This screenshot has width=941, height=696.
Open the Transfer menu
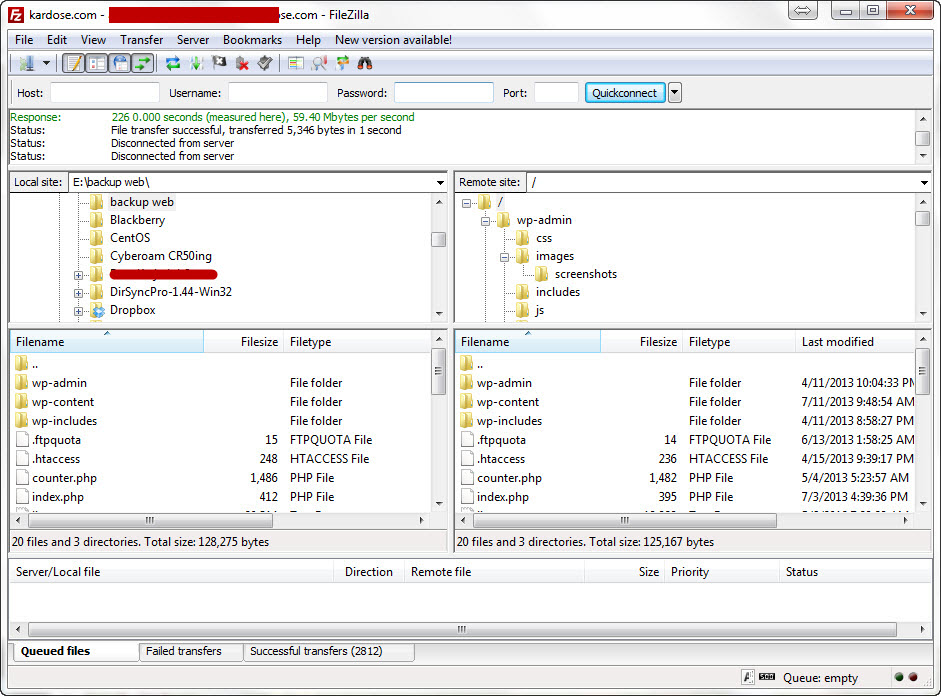point(142,40)
